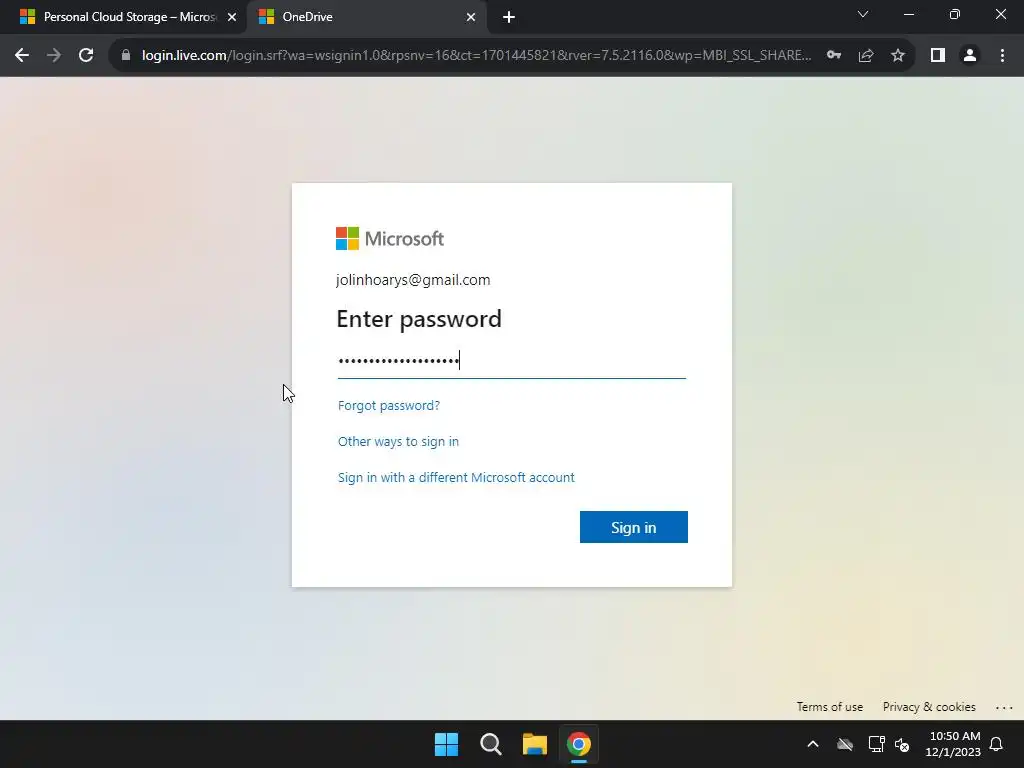The height and width of the screenshot is (768, 1024).
Task: Share this page from the address bar
Action: [x=866, y=56]
